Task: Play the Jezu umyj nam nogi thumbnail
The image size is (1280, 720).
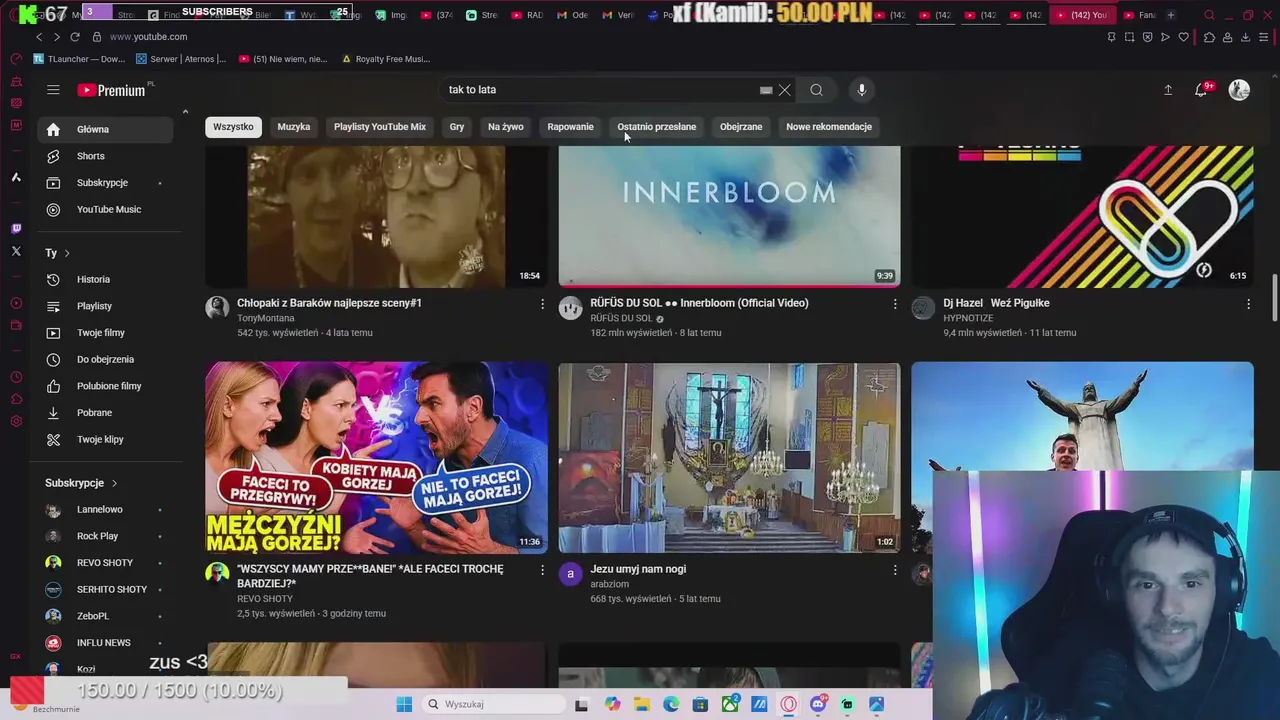Action: coord(729,457)
